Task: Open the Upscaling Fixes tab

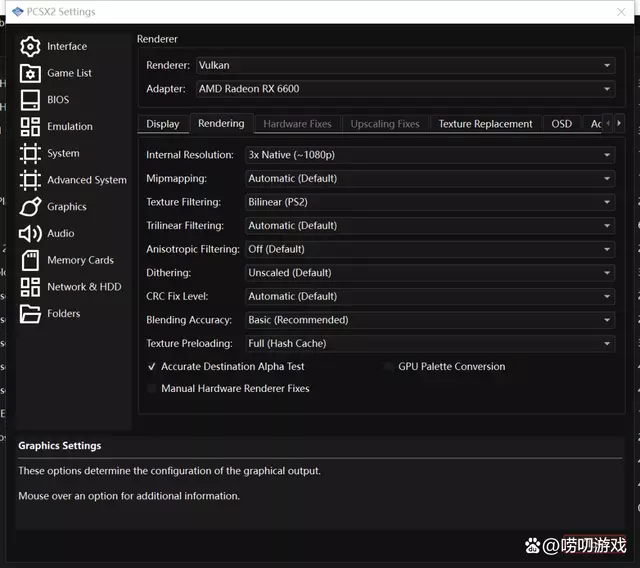Action: [x=385, y=124]
